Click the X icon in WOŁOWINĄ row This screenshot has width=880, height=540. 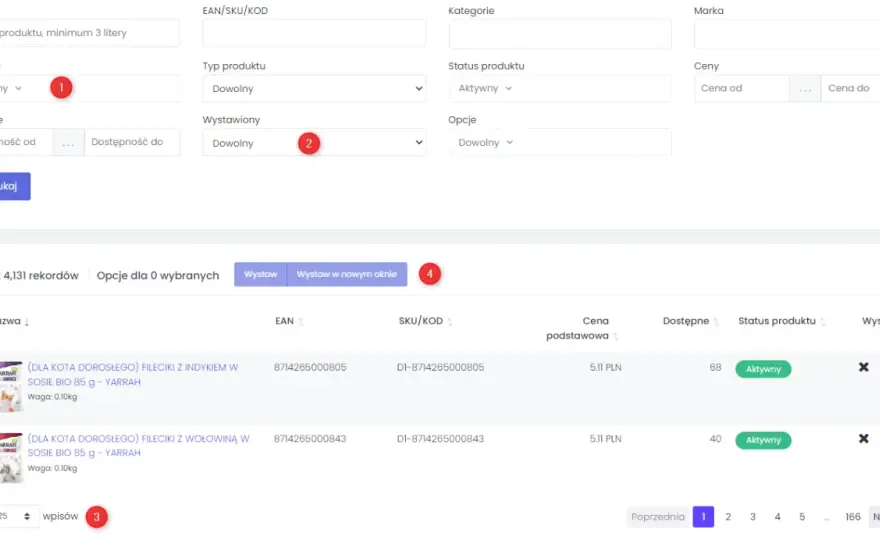pyautogui.click(x=864, y=438)
